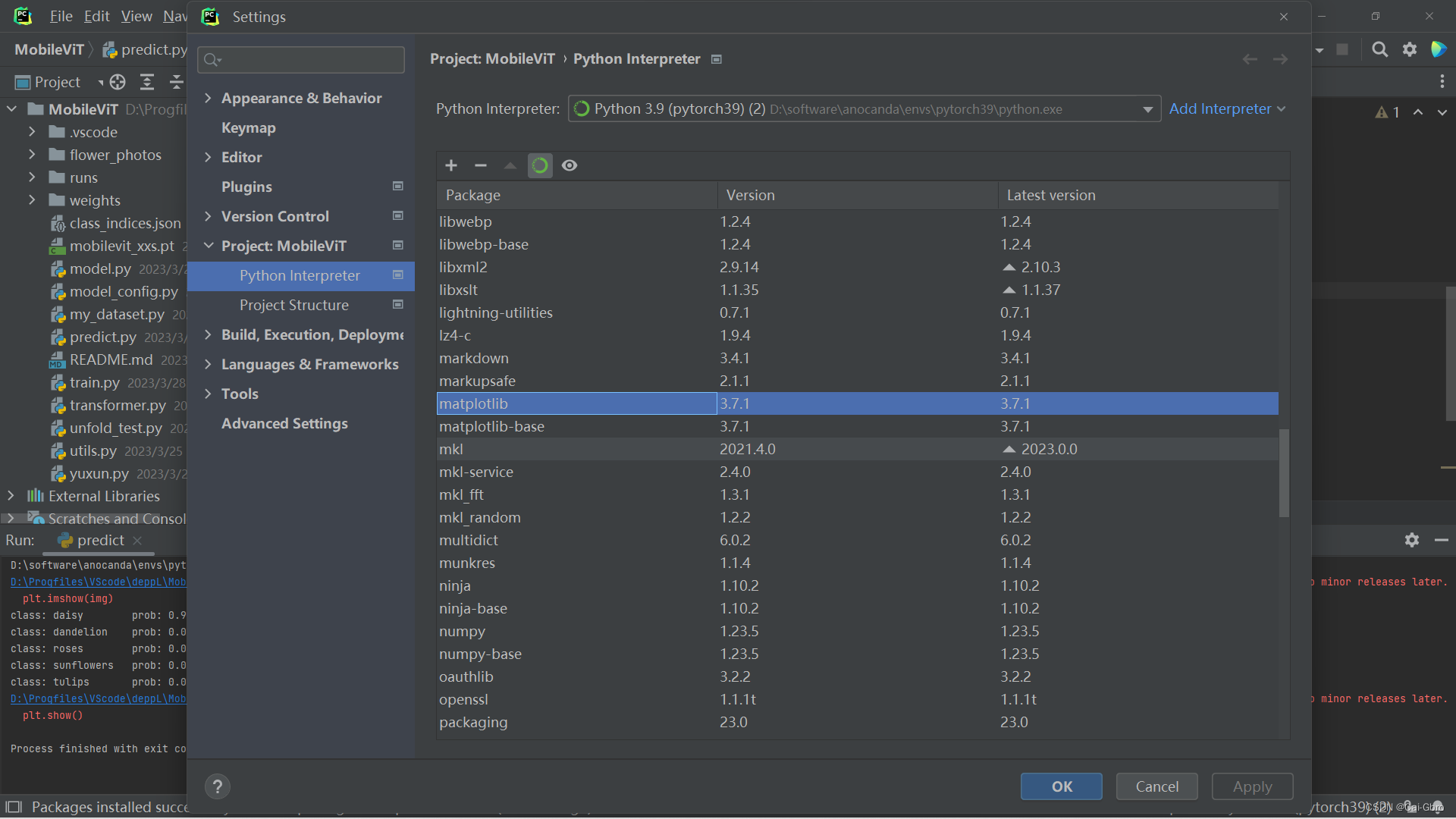Open train.py in Project tree
The width and height of the screenshot is (1456, 819).
click(95, 382)
